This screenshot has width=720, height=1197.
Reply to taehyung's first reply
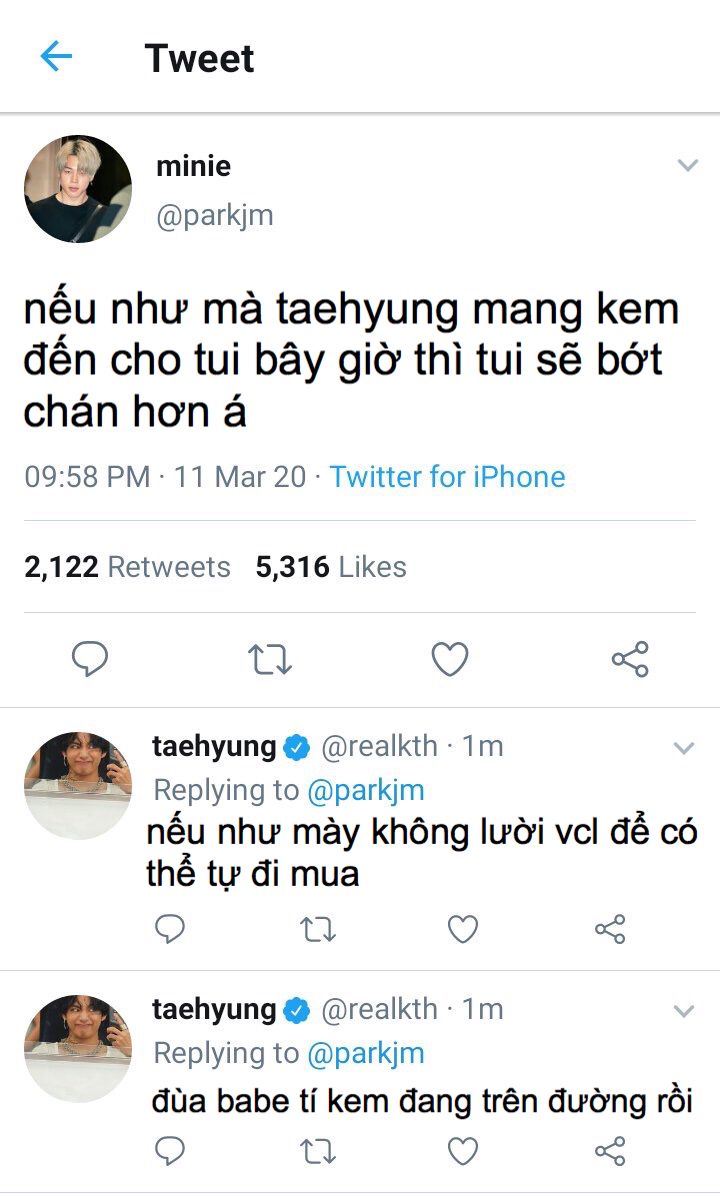click(170, 929)
